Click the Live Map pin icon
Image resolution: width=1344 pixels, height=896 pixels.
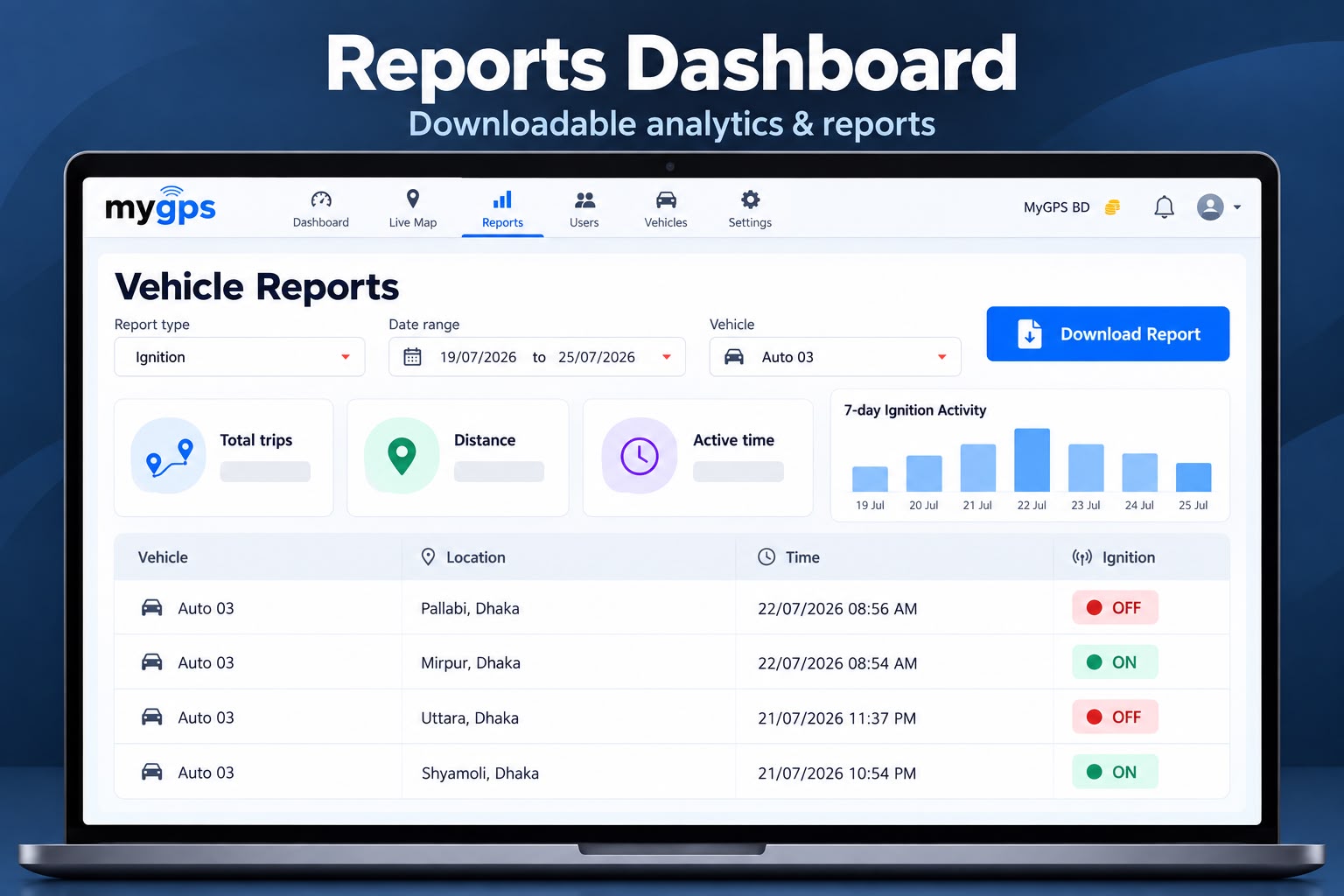point(413,199)
